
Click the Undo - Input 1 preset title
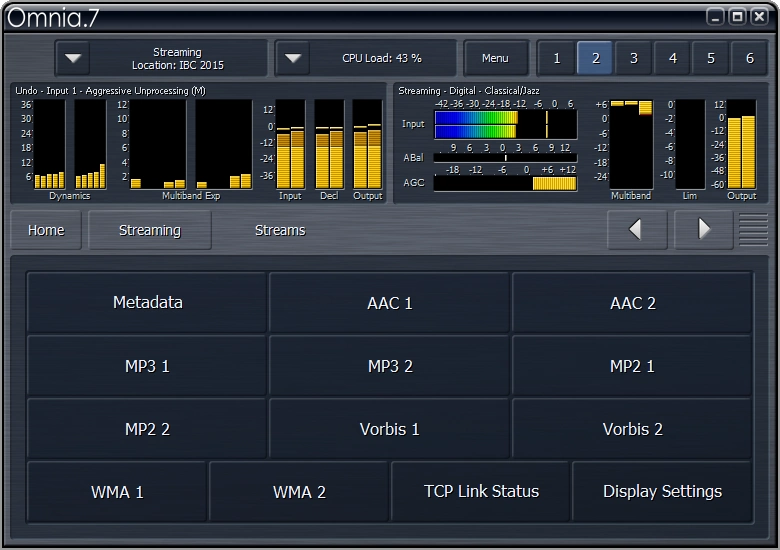pos(110,91)
